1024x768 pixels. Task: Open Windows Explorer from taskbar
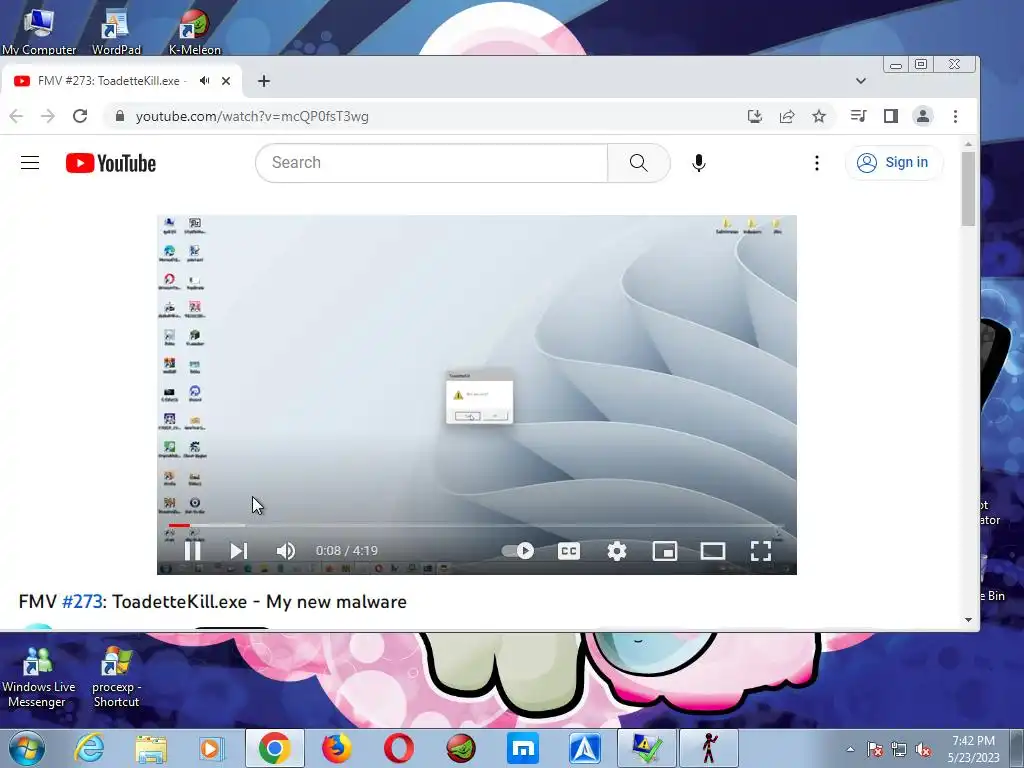[151, 748]
